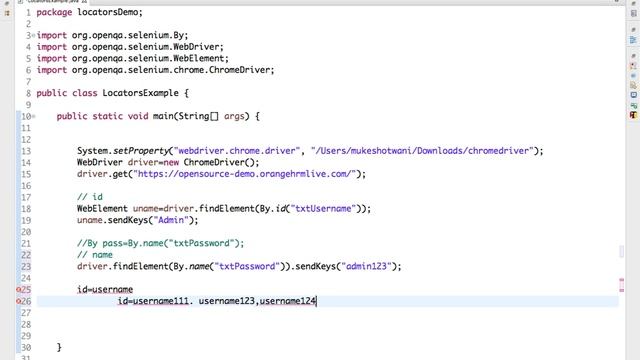Click the "txtUsername" string on line 18
The image size is (640, 360).
pos(323,209)
